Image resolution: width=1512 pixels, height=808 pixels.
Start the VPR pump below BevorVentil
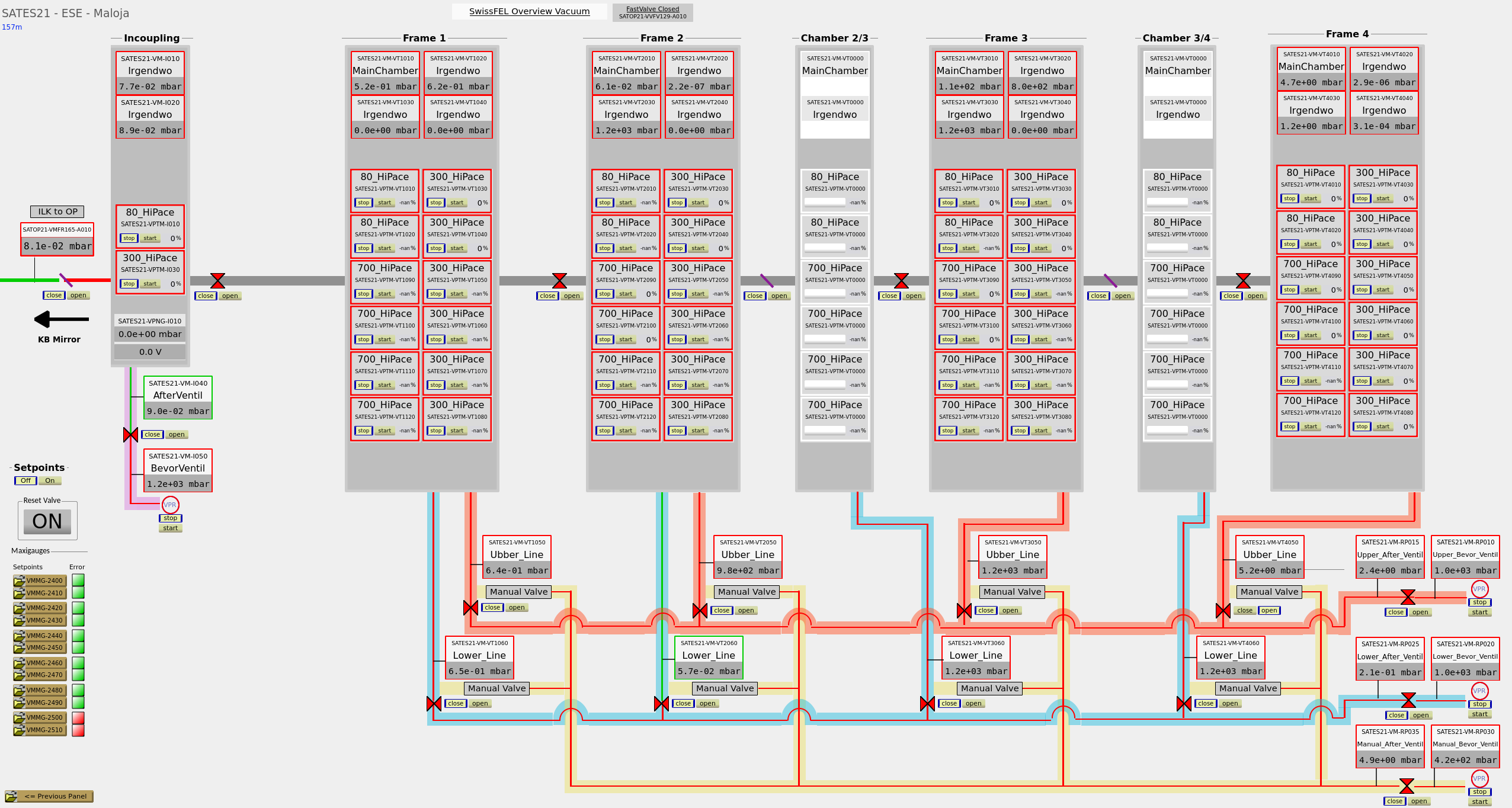click(x=170, y=528)
